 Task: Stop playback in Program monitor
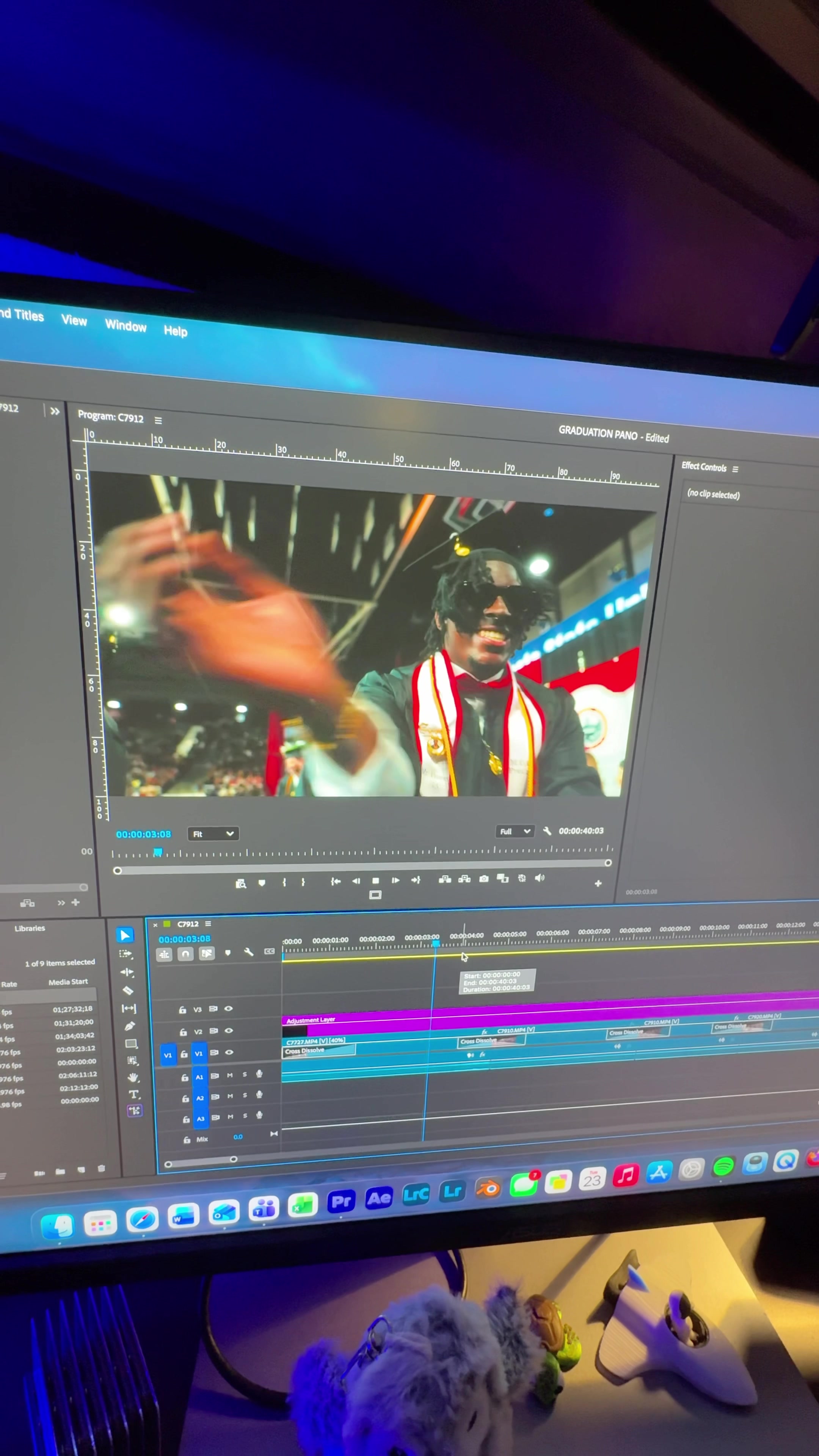pos(376,880)
